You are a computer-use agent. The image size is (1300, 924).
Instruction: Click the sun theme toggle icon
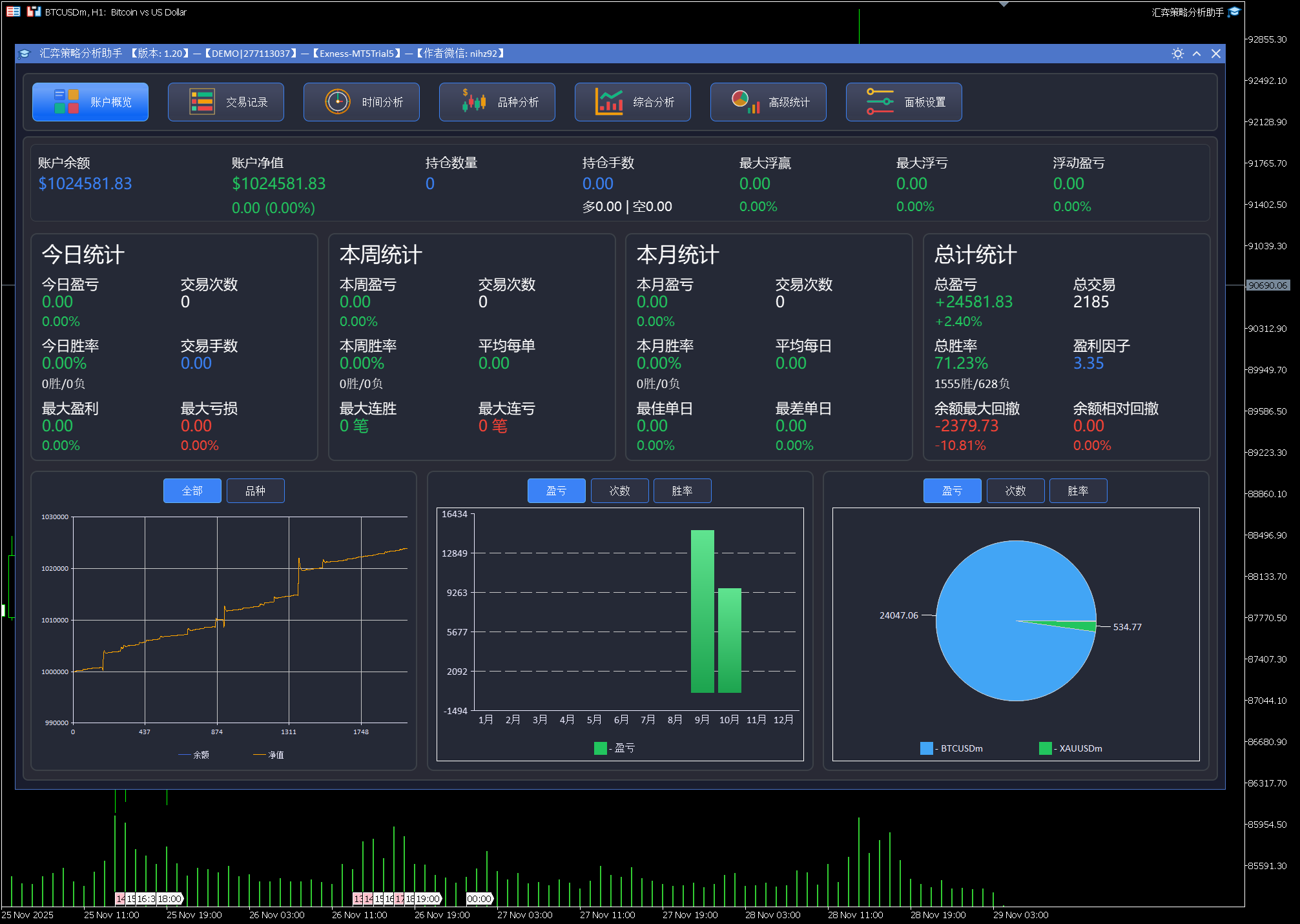(1177, 54)
